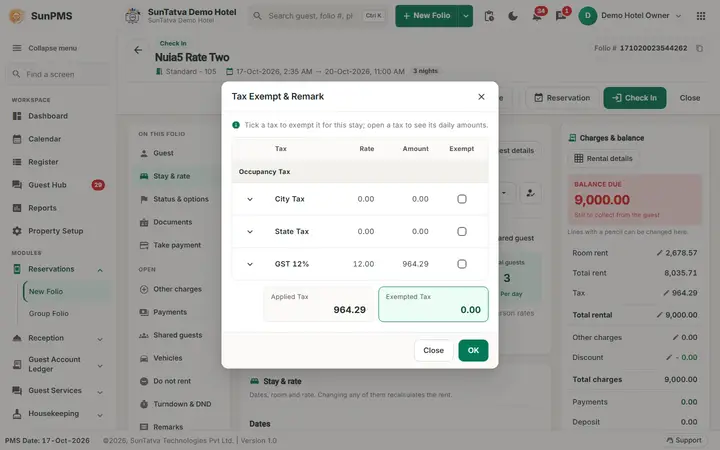This screenshot has height=450, width=720.
Task: Close the Tax Exempt & Remark dialog with X
Action: [481, 96]
